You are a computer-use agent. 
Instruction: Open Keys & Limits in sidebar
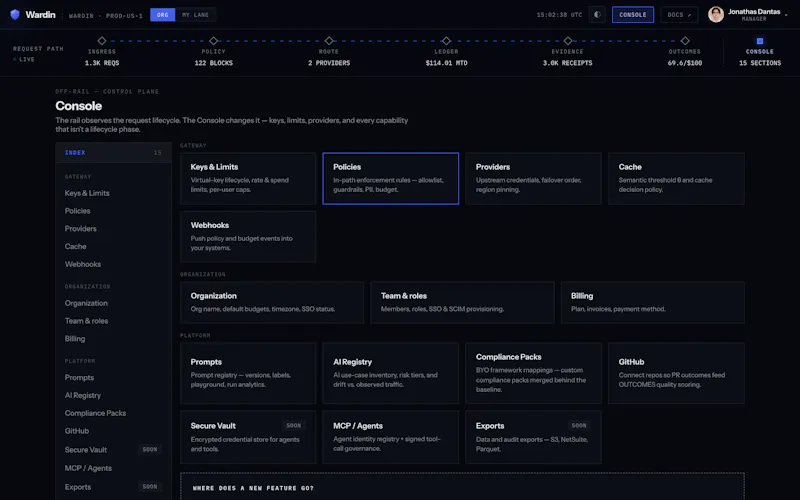87,193
